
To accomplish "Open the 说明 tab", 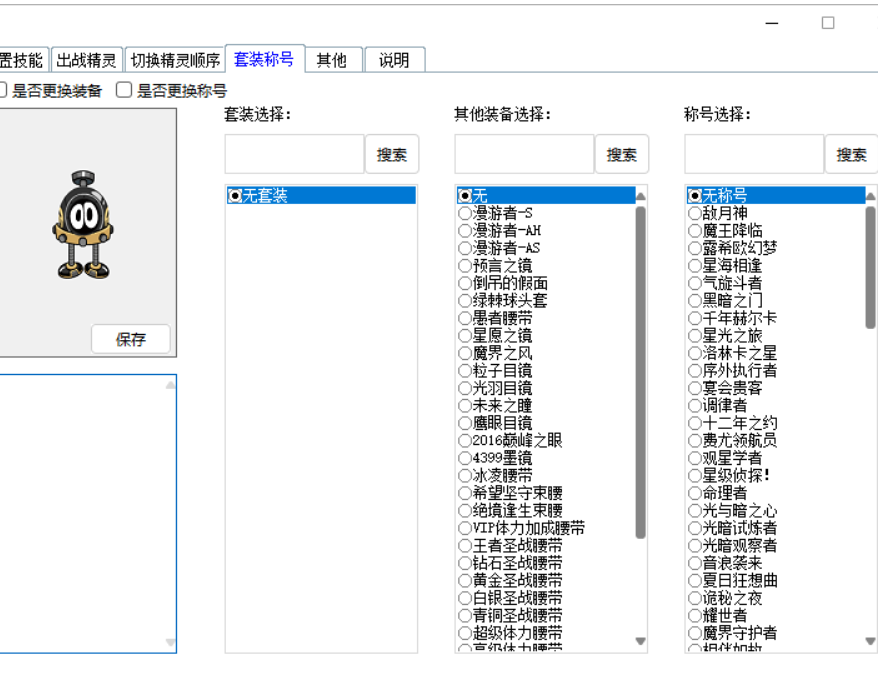I will point(394,58).
